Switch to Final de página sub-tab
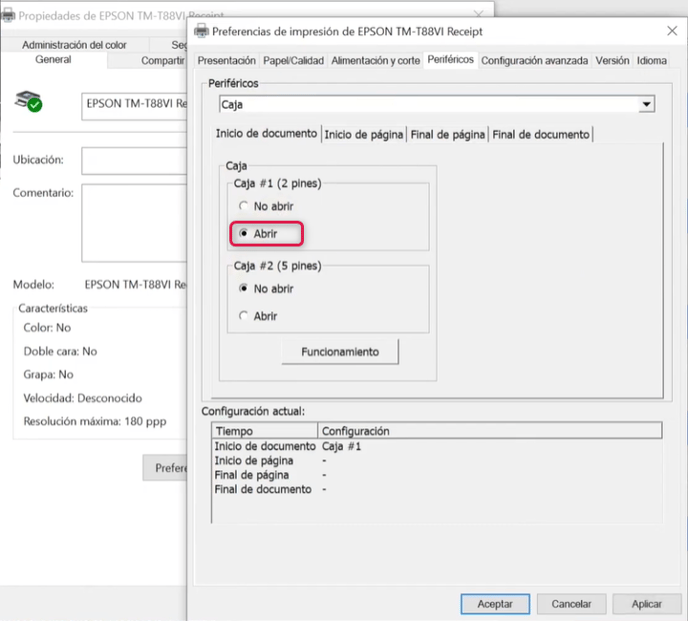This screenshot has width=688, height=621. click(x=448, y=134)
